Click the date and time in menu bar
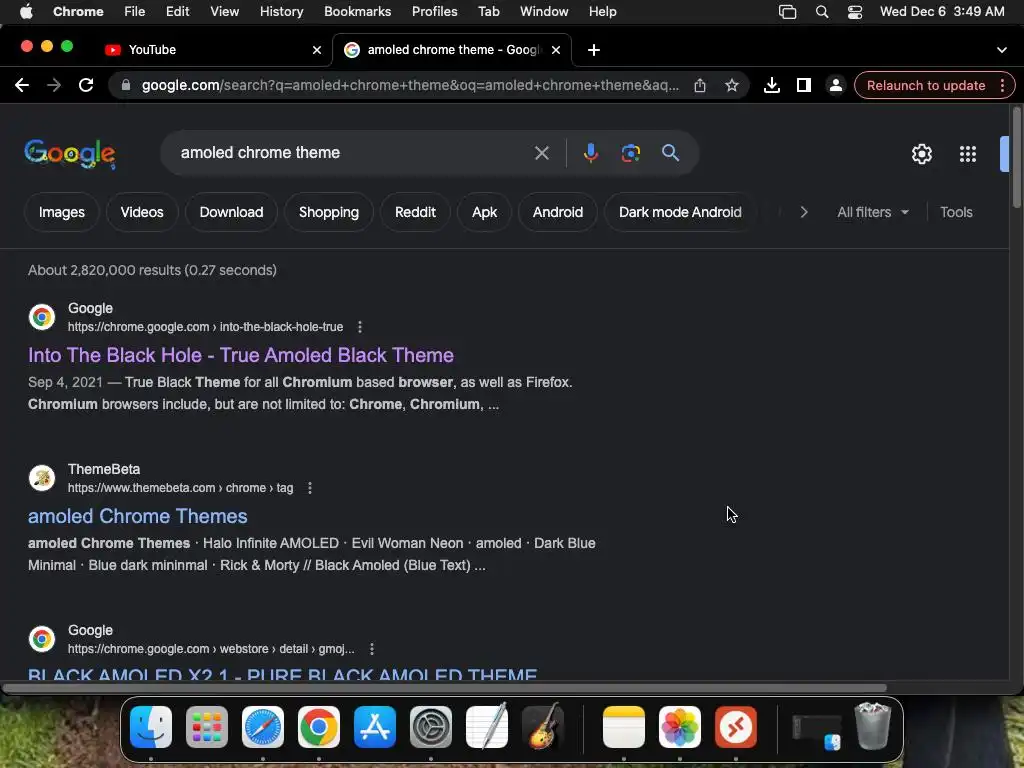Image resolution: width=1024 pixels, height=768 pixels. pyautogui.click(x=942, y=12)
